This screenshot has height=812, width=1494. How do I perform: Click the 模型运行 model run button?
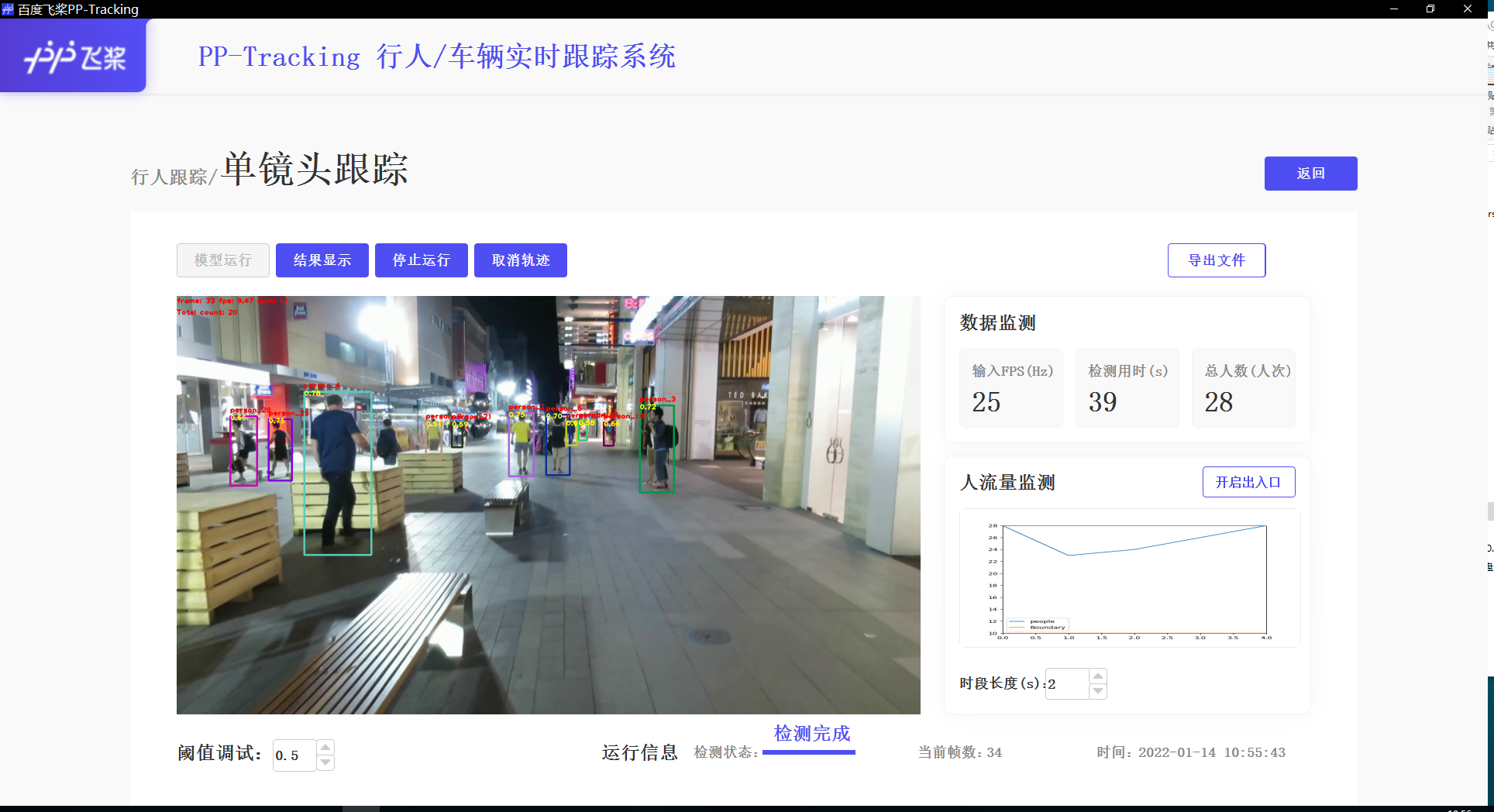(x=222, y=260)
